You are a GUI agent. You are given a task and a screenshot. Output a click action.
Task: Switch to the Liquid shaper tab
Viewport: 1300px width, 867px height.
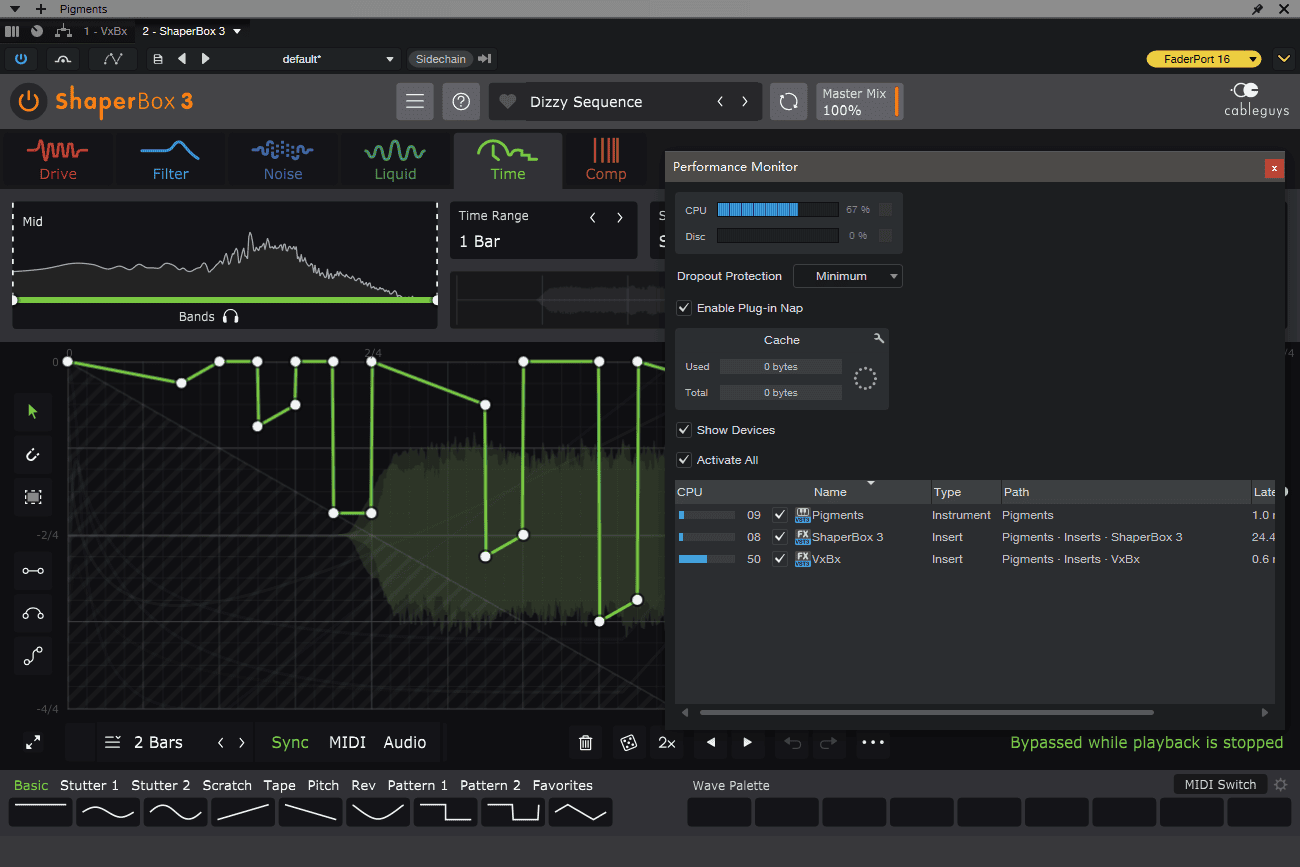(x=395, y=160)
